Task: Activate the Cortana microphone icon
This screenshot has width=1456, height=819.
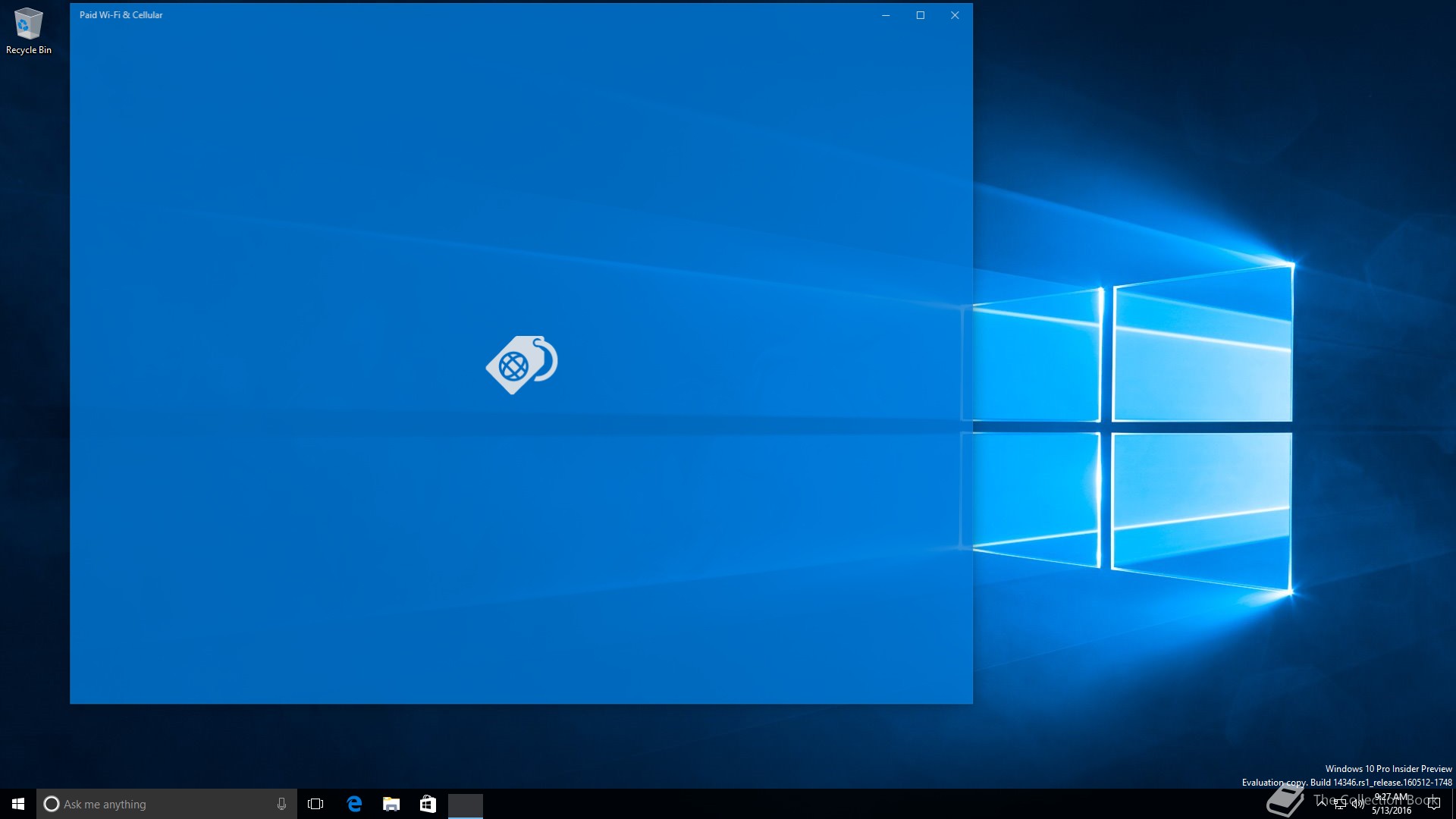Action: (281, 804)
